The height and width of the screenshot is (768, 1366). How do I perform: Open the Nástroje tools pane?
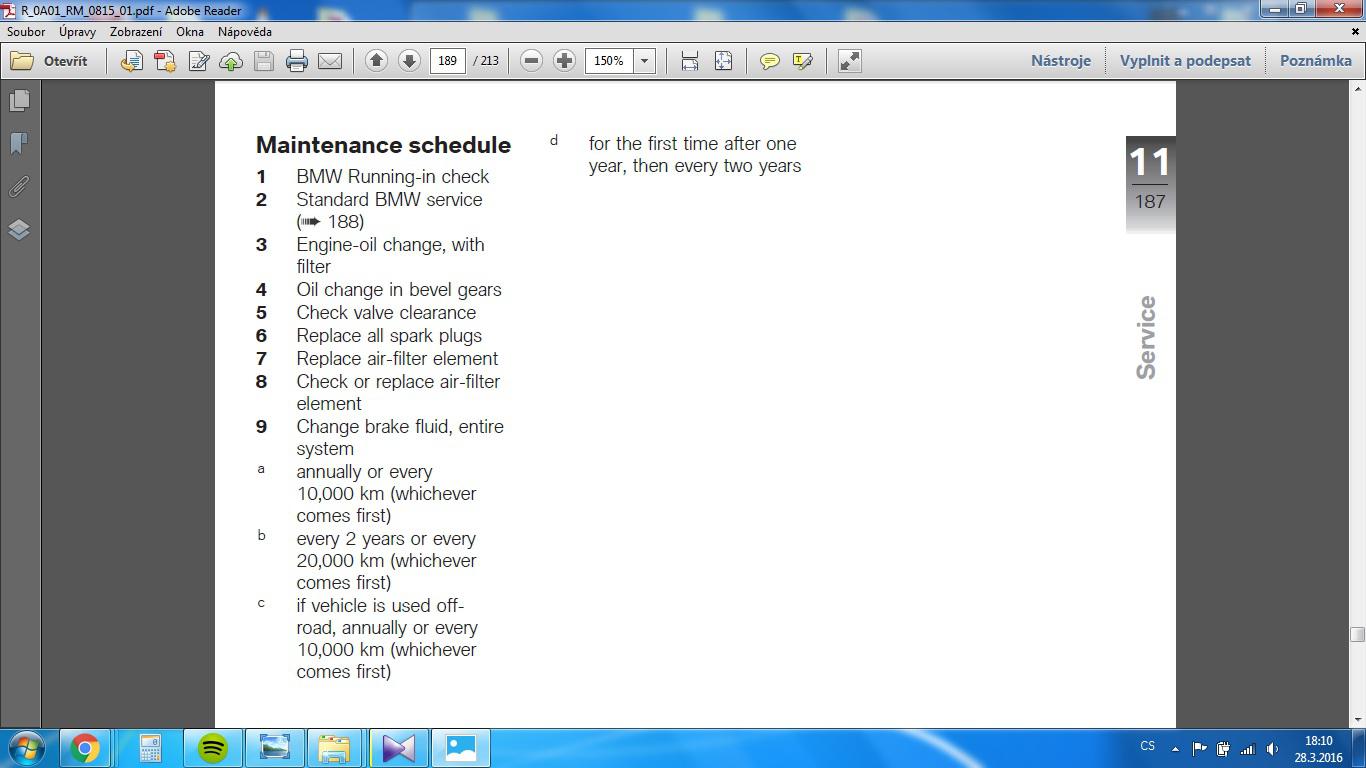point(1061,61)
